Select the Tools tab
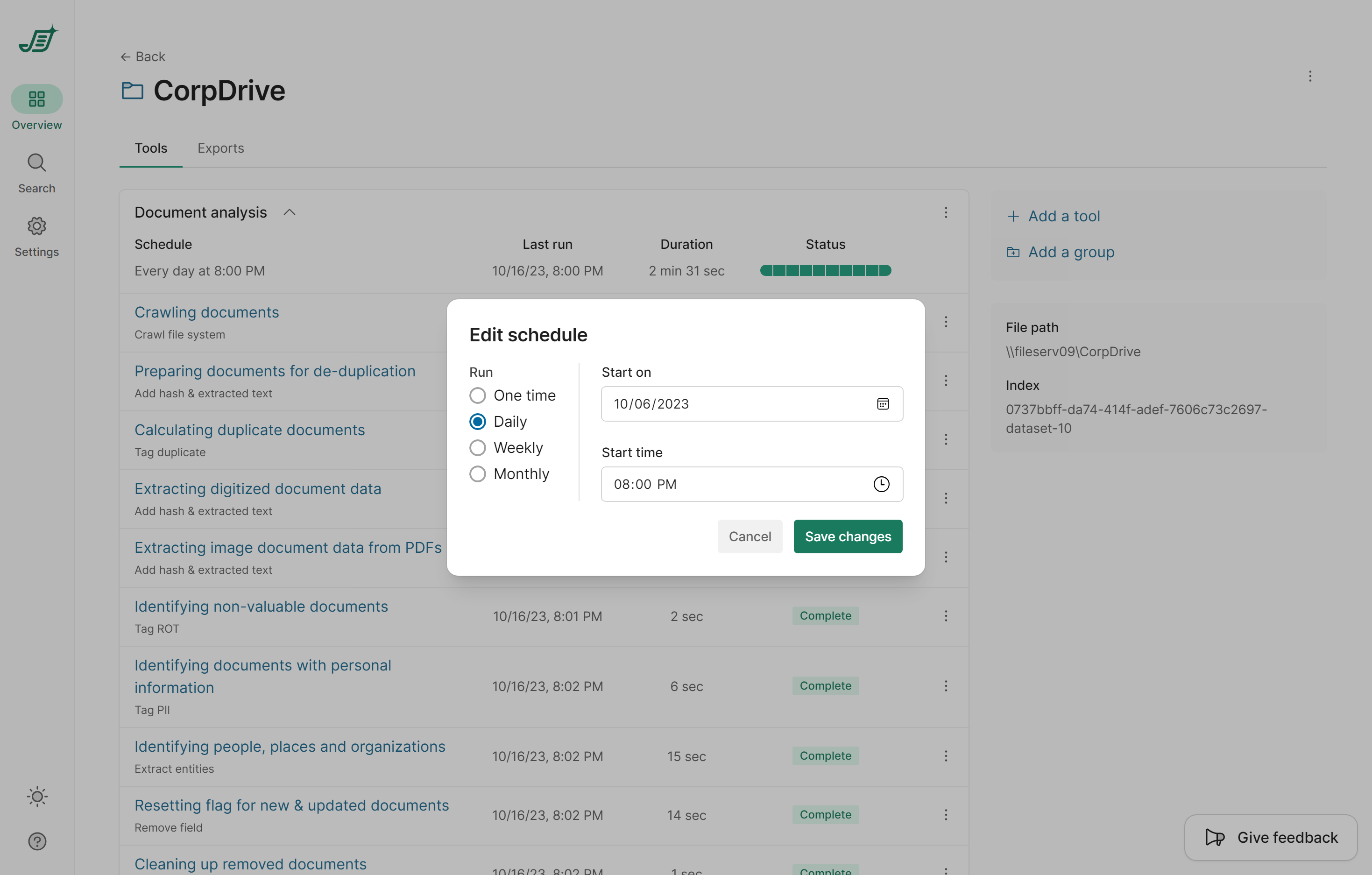1372x875 pixels. [150, 148]
